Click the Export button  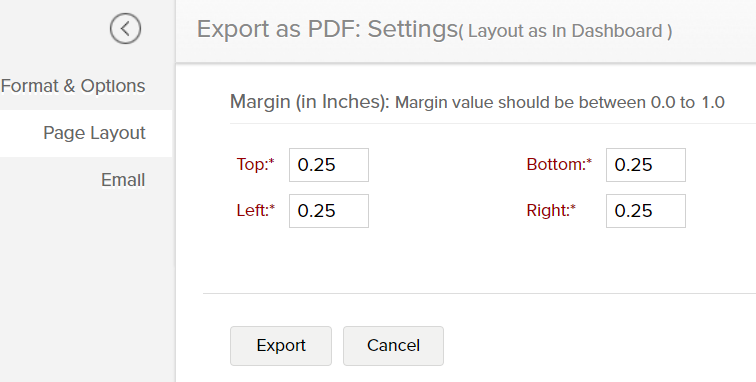281,346
